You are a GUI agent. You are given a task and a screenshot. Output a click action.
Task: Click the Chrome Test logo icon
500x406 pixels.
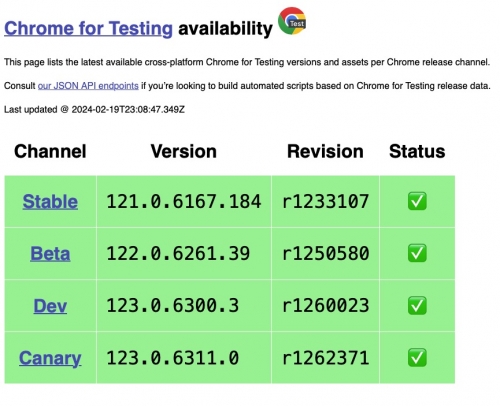[x=292, y=21]
